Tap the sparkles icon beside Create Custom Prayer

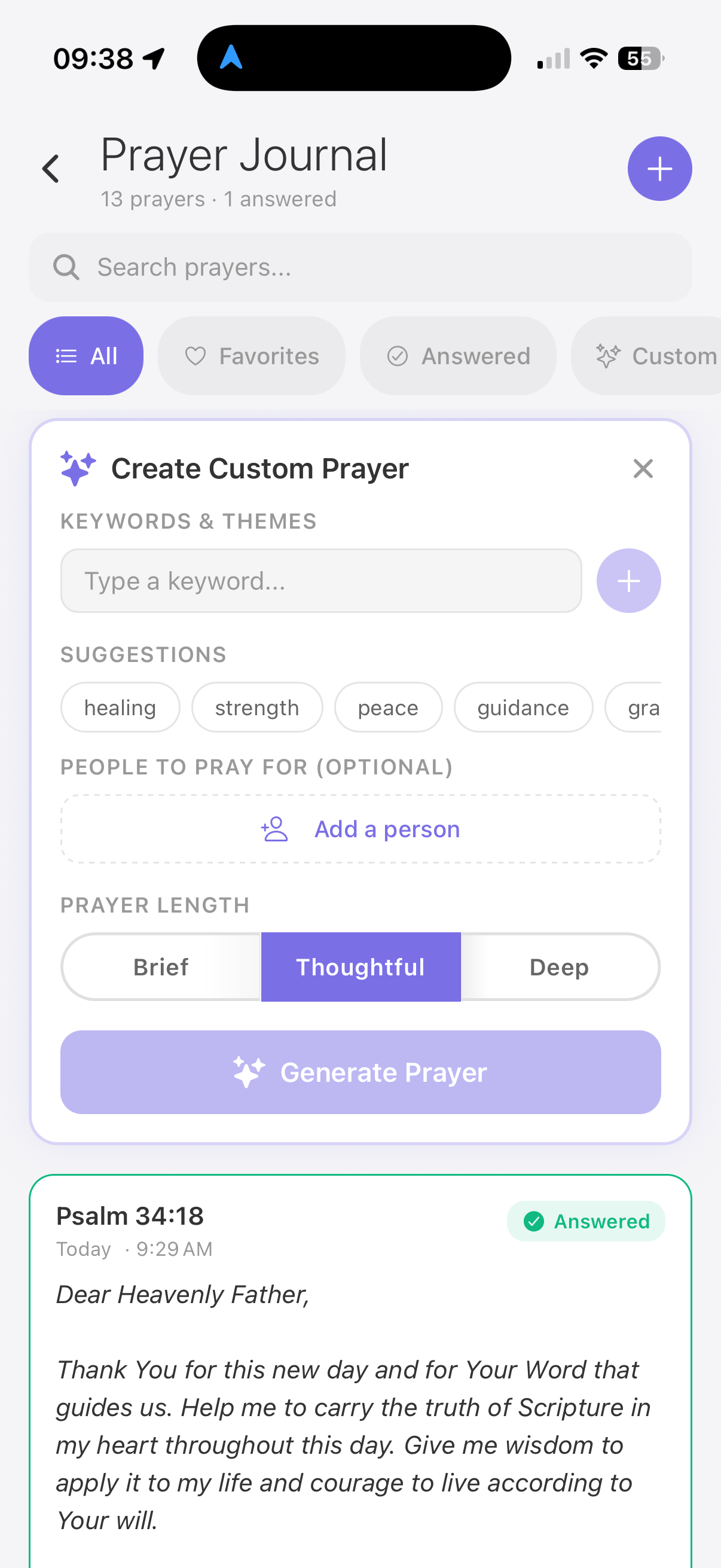(78, 469)
